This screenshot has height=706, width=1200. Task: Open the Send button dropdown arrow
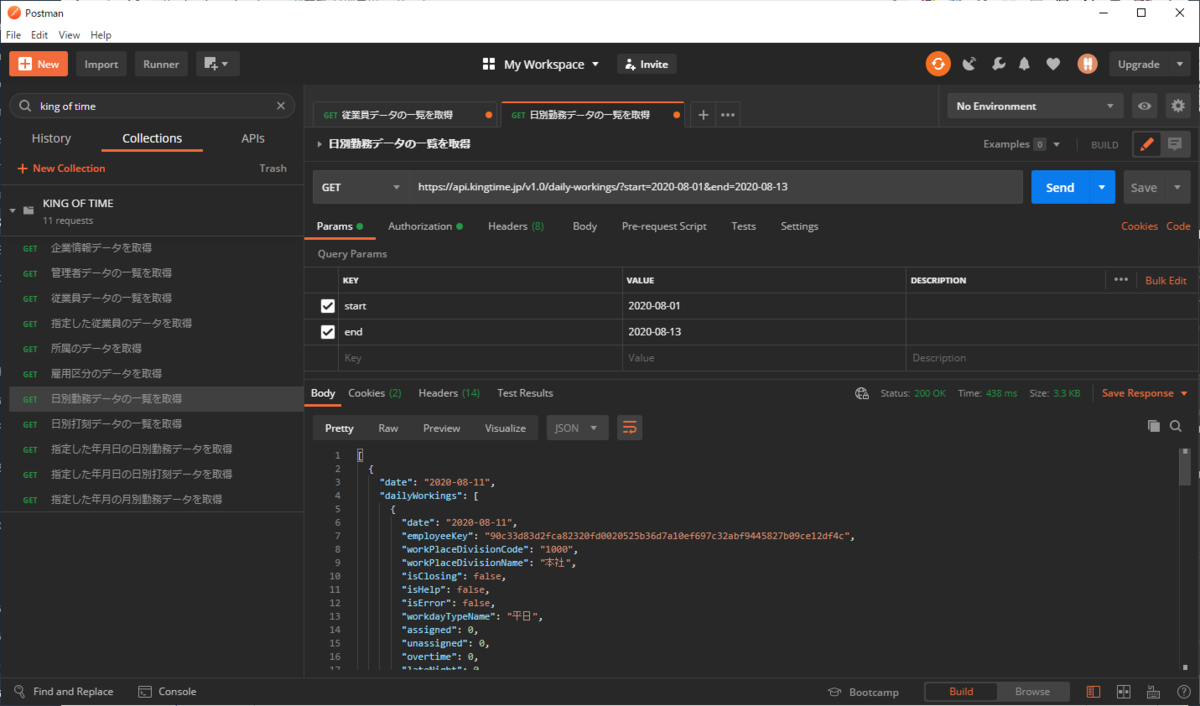[x=1102, y=187]
